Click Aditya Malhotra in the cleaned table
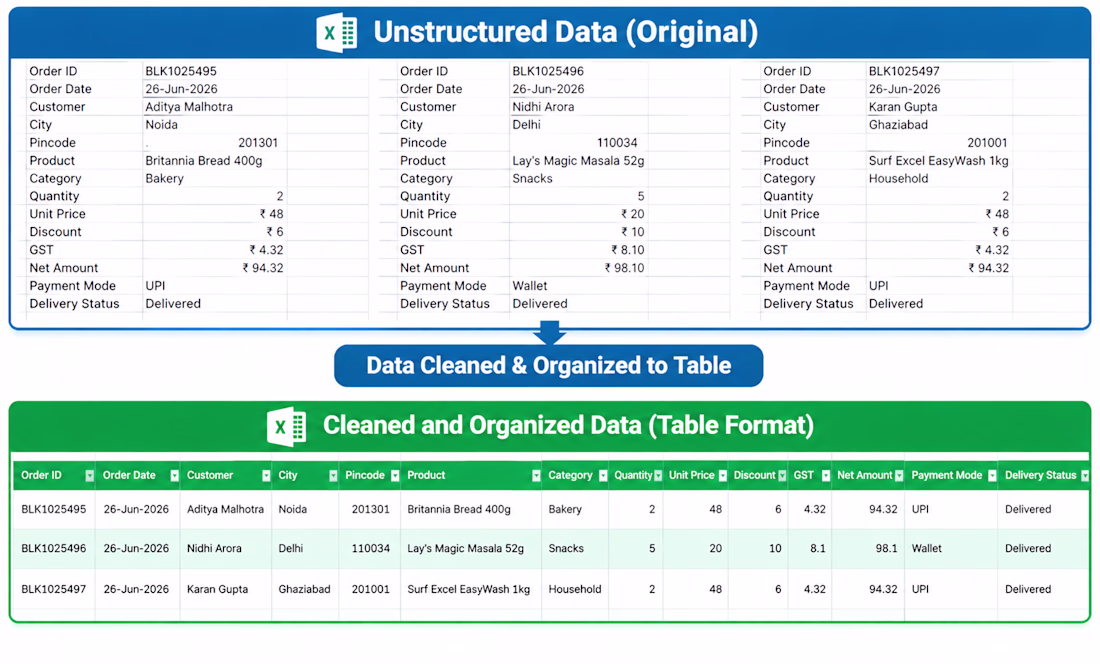Screen dimensions: 1100x664 pos(225,510)
